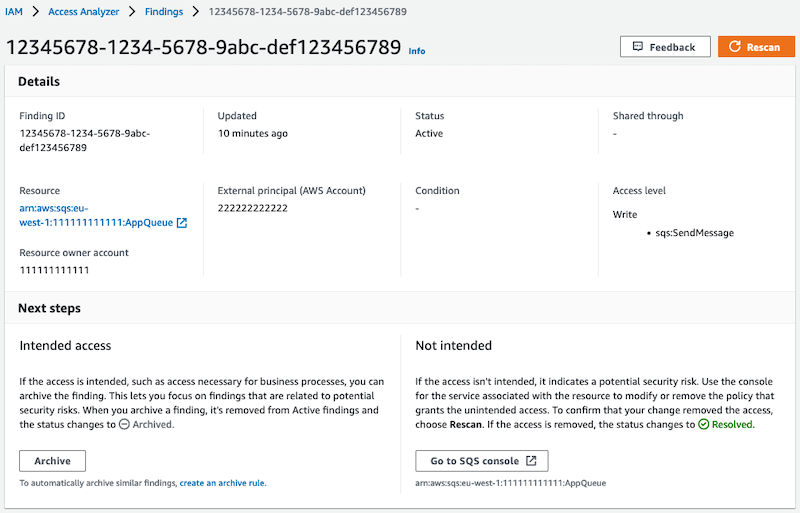
Task: Go to SQS console
Action: click(482, 461)
